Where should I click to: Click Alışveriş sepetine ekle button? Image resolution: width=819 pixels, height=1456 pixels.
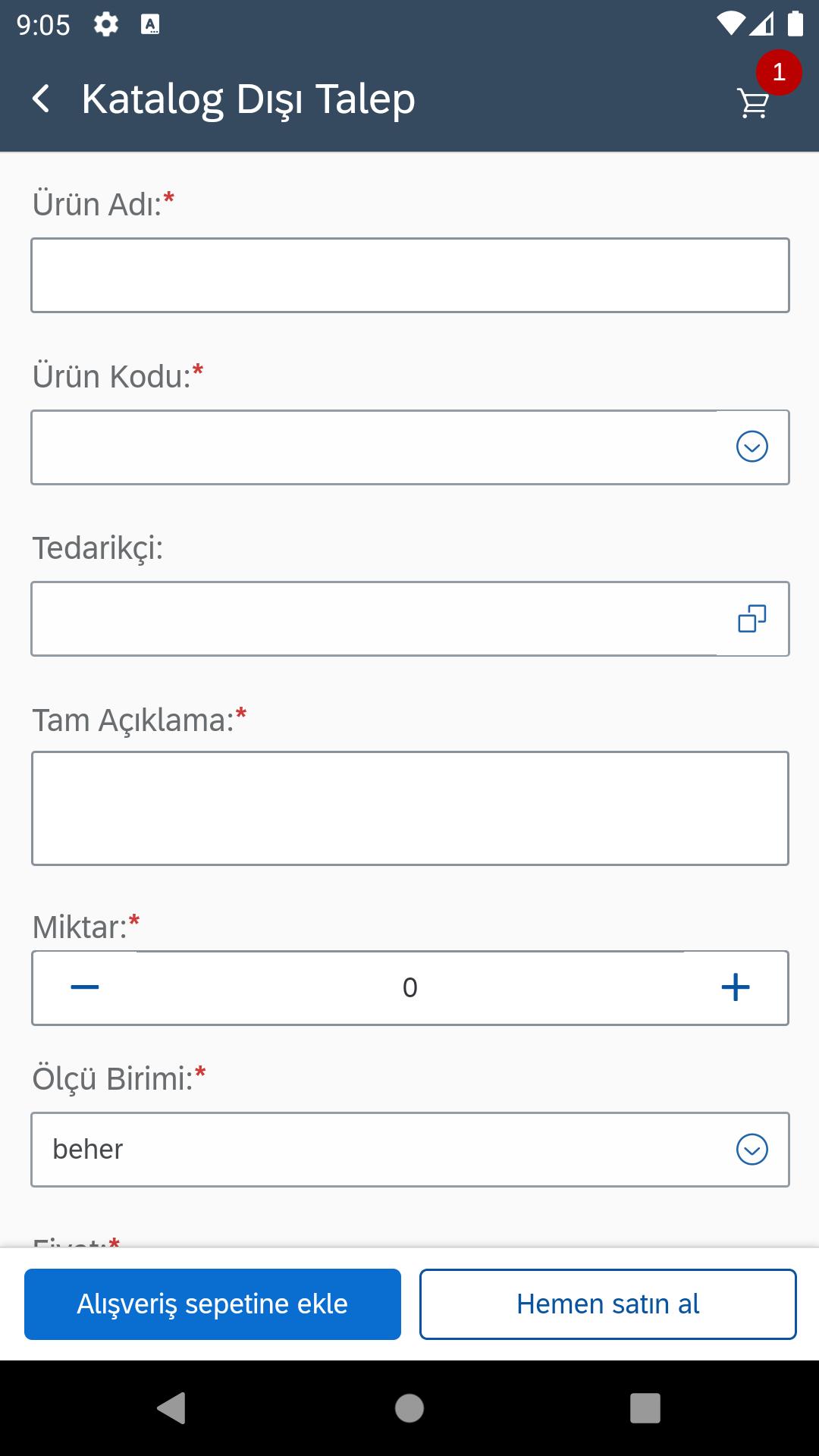tap(212, 1304)
